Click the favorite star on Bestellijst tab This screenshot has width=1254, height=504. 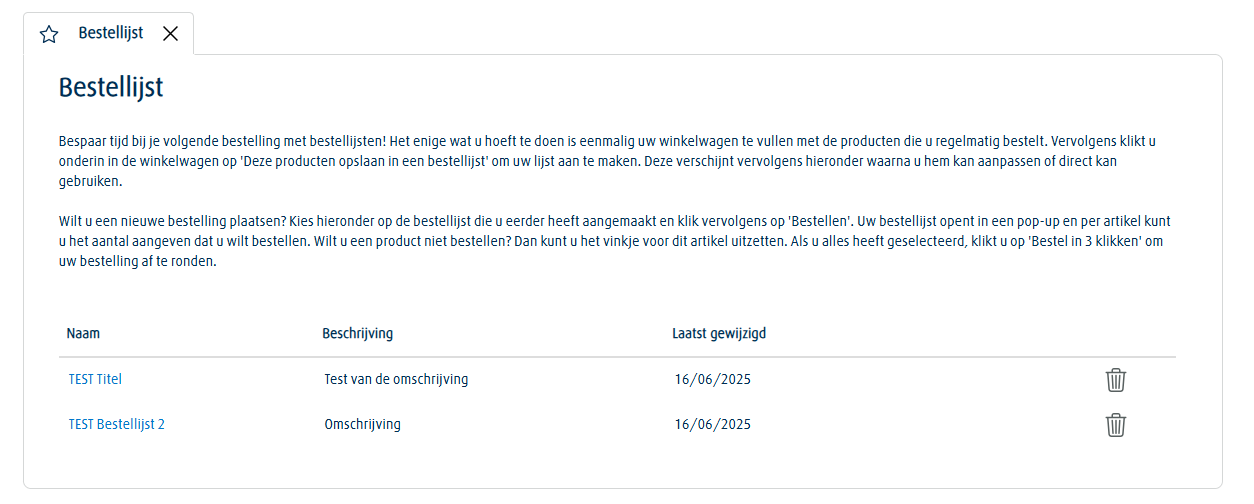pyautogui.click(x=49, y=34)
